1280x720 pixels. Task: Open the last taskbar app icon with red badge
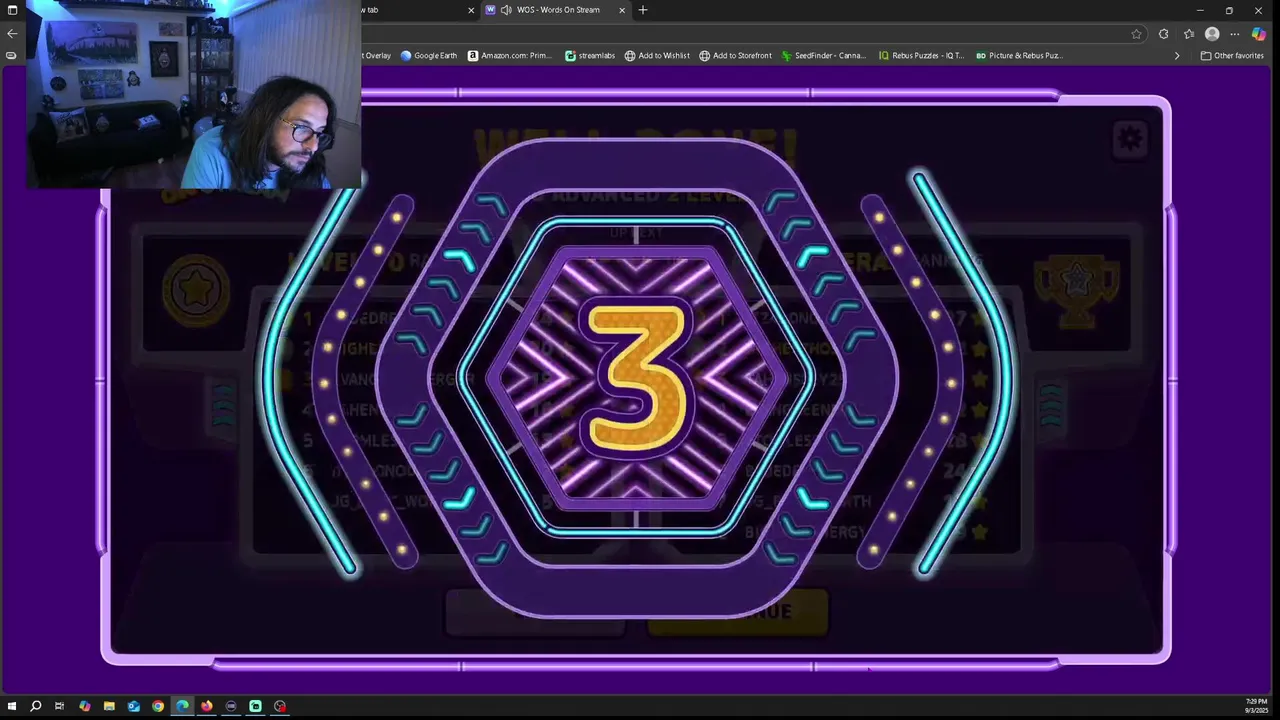tap(280, 706)
